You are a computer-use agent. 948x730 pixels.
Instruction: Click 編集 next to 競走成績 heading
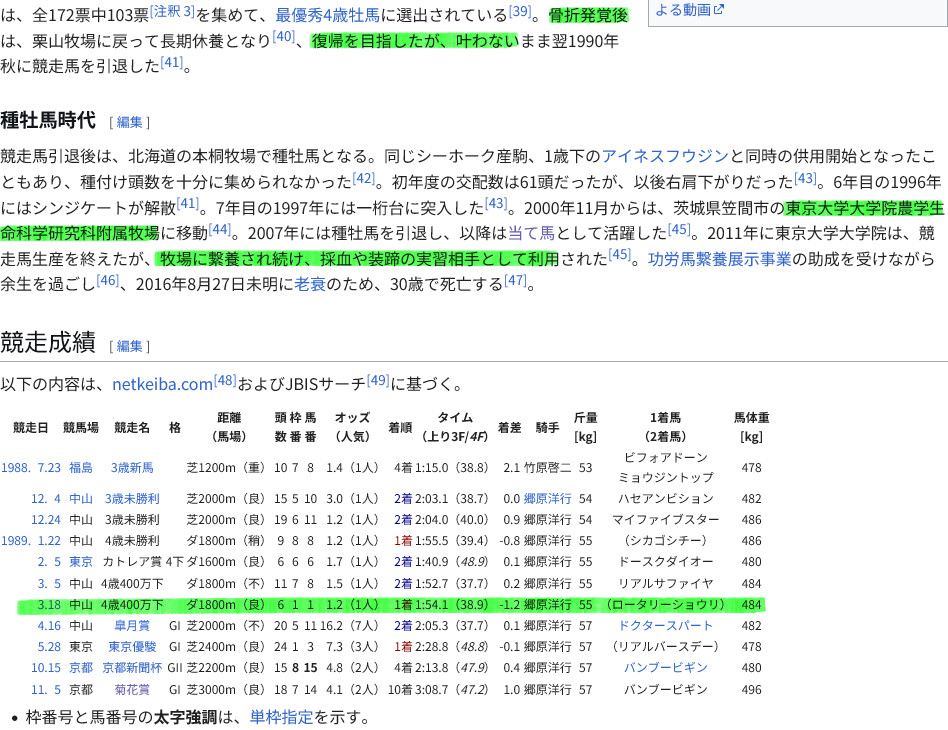point(130,346)
